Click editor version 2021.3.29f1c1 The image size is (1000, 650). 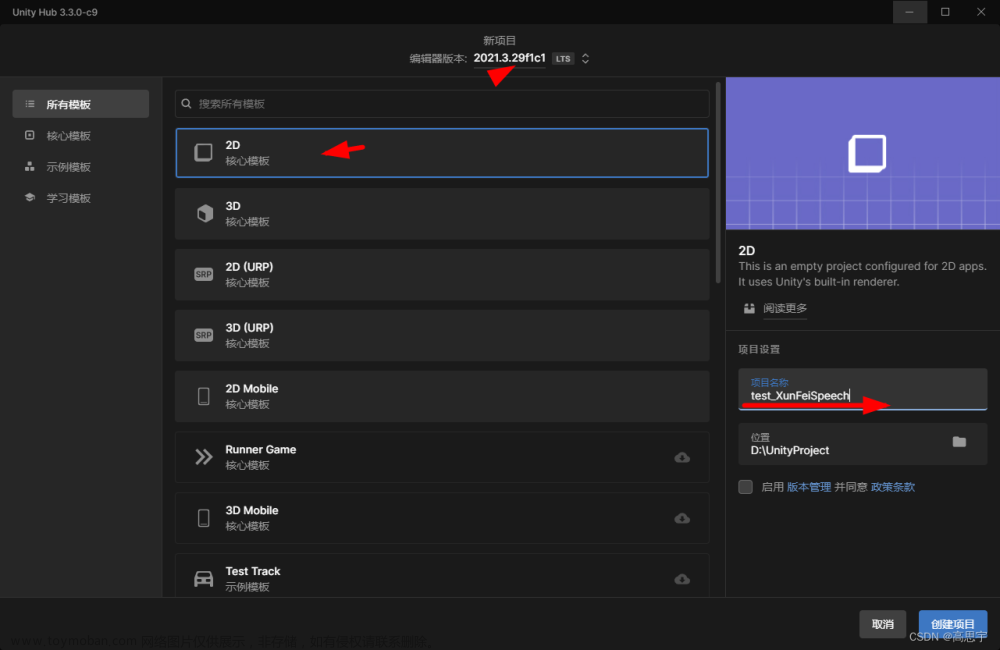point(510,58)
